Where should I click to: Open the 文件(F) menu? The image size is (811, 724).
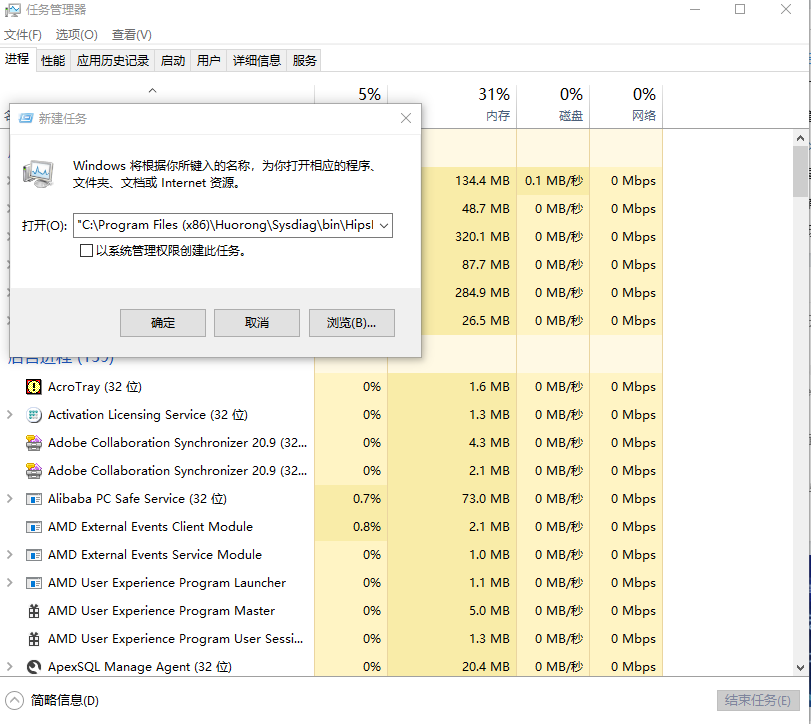(x=23, y=35)
